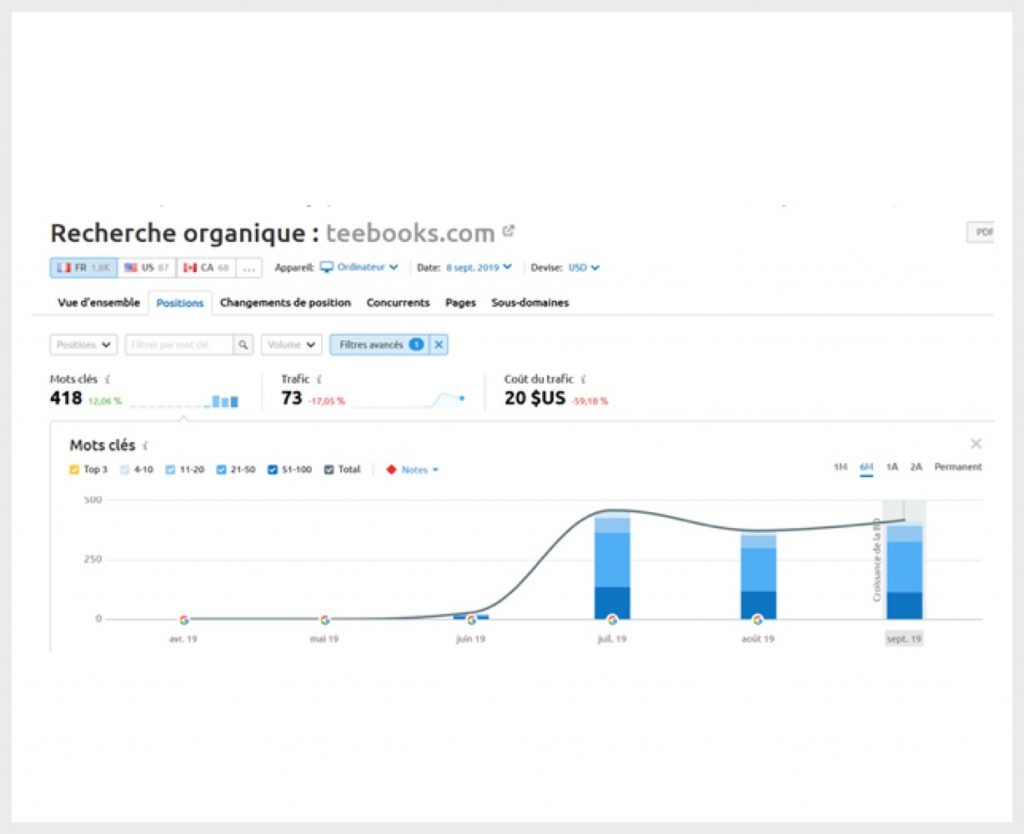Open the Positions filter dropdown
This screenshot has width=1024, height=834.
tap(83, 345)
